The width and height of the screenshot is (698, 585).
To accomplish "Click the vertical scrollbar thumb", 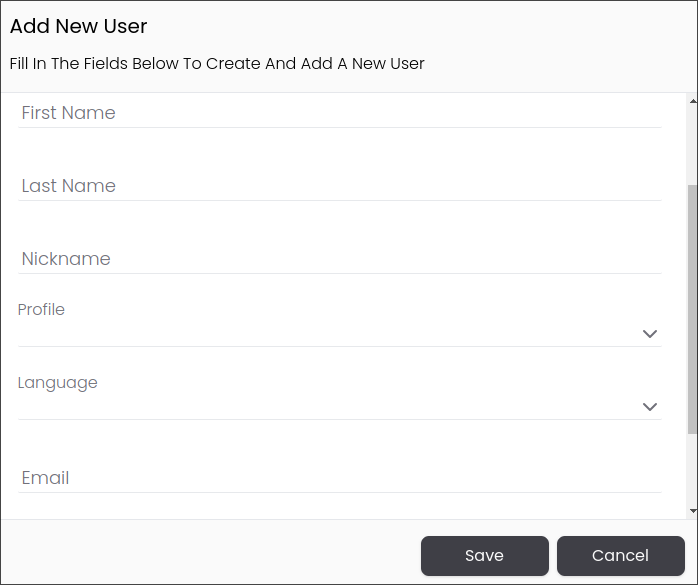I will (693, 309).
